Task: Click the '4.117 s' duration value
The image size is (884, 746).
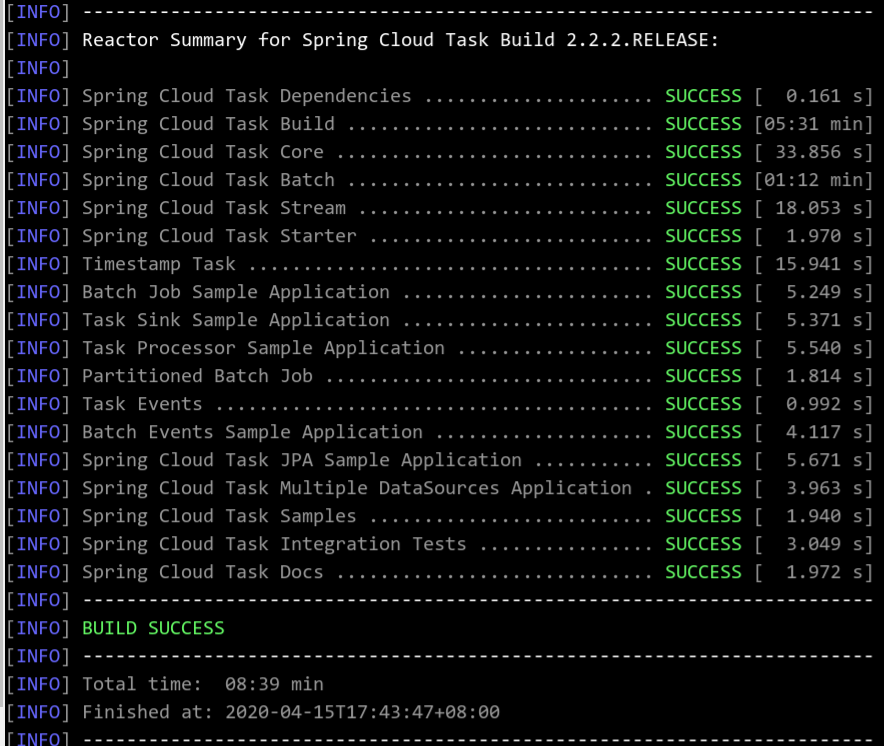Action: coord(824,432)
